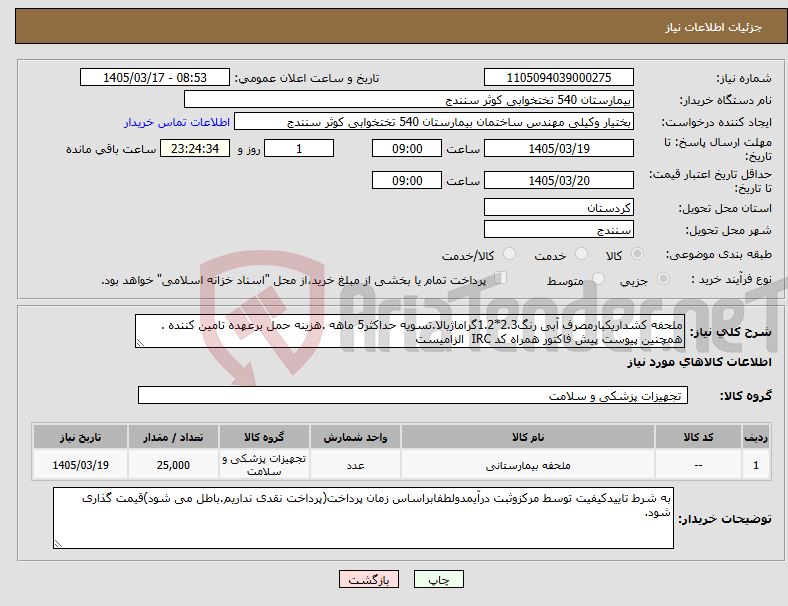Screen dimensions: 788x606
Task: Click the remaining days field showing 1
Action: tap(299, 148)
